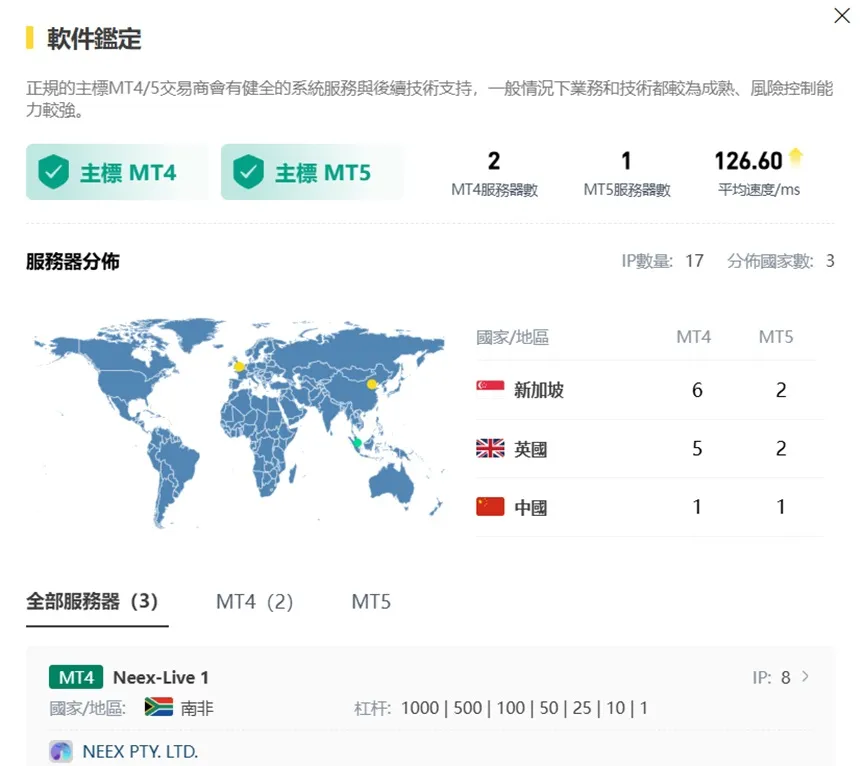This screenshot has width=863, height=766.
Task: Click the yellow map marker on the UK
Action: 239,366
